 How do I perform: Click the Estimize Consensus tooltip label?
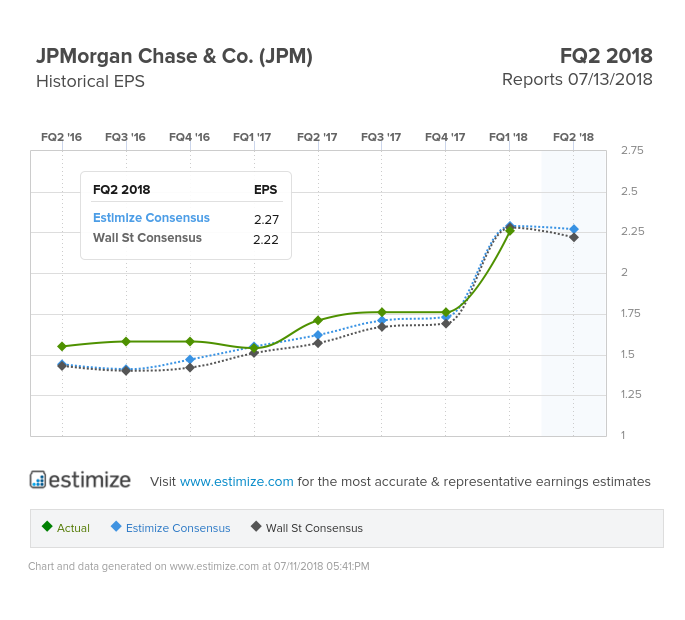(x=151, y=218)
